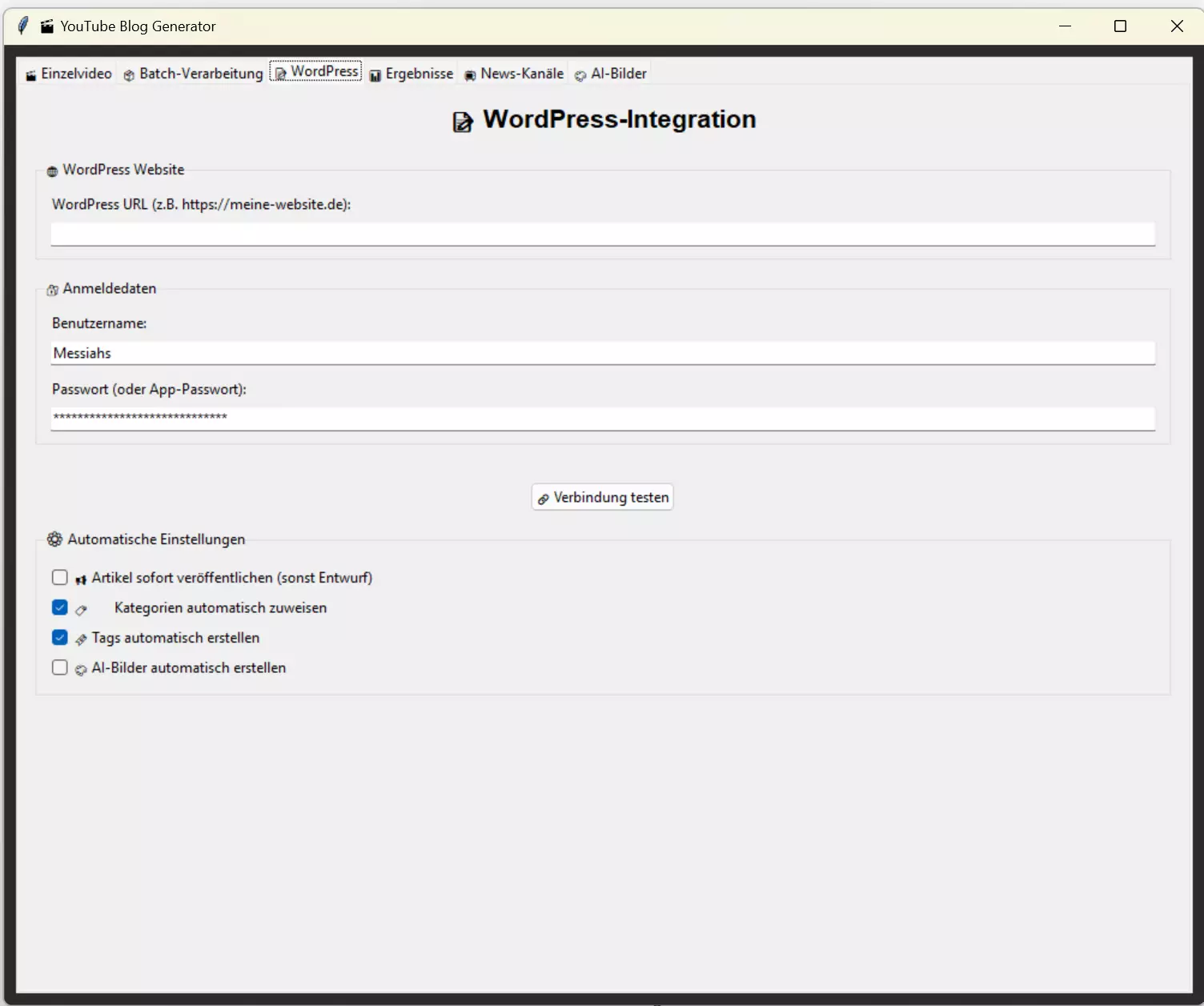Select the WordPress tab
The image size is (1204, 1006).
point(315,71)
